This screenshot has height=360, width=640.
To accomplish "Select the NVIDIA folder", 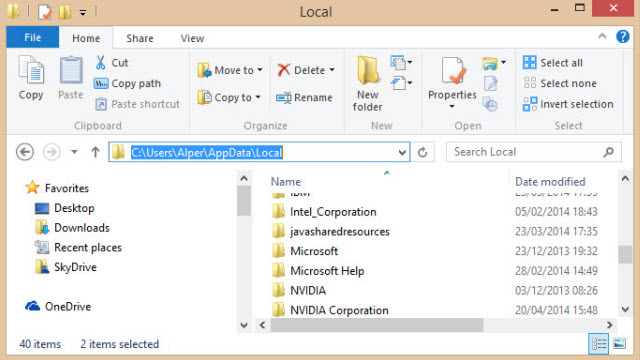I will coord(299,291).
